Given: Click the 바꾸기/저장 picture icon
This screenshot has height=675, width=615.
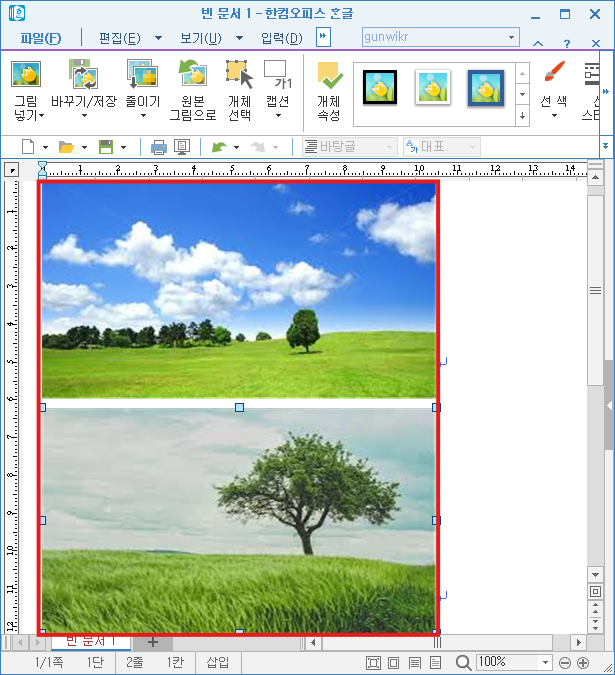Looking at the screenshot, I should (83, 74).
